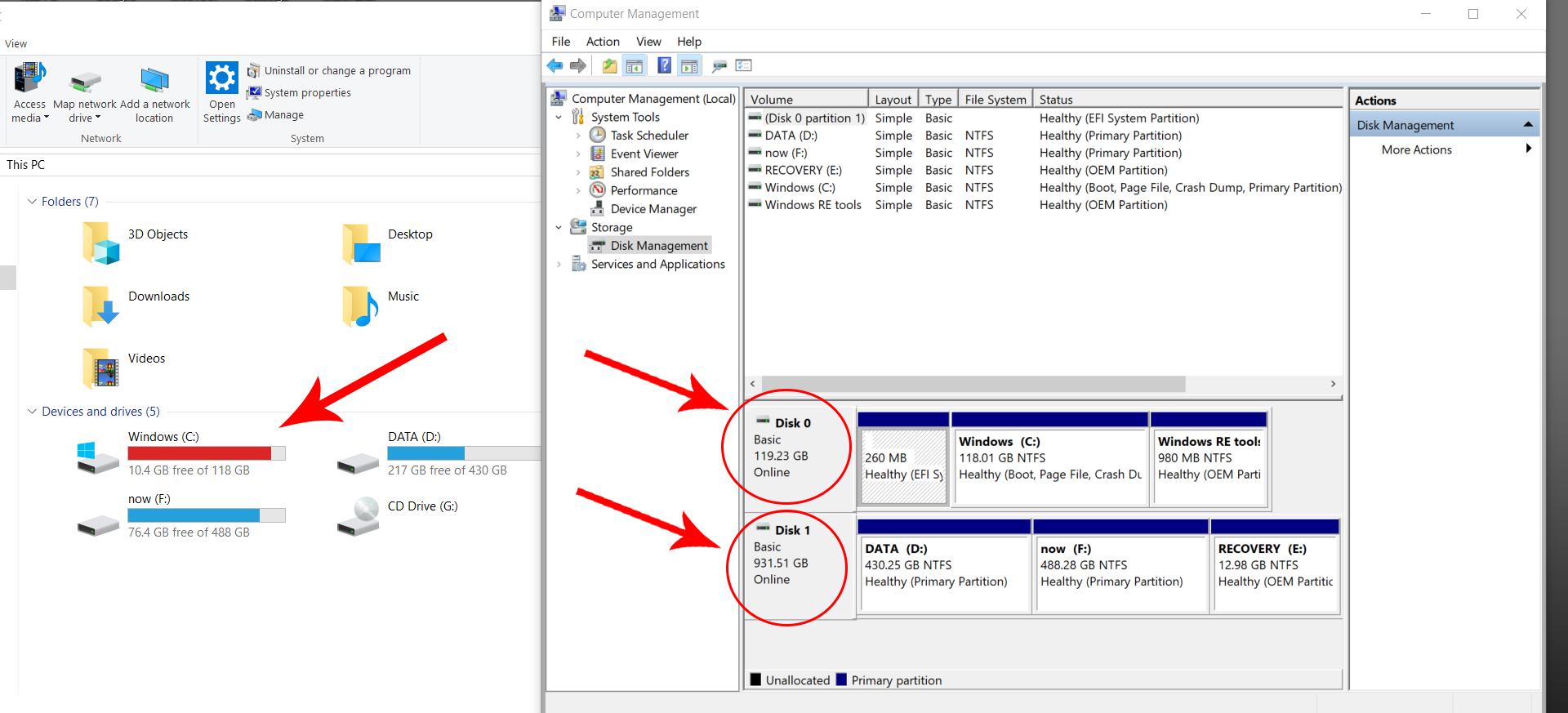The image size is (1568, 713).
Task: Select Event Viewer in the console tree
Action: point(644,154)
